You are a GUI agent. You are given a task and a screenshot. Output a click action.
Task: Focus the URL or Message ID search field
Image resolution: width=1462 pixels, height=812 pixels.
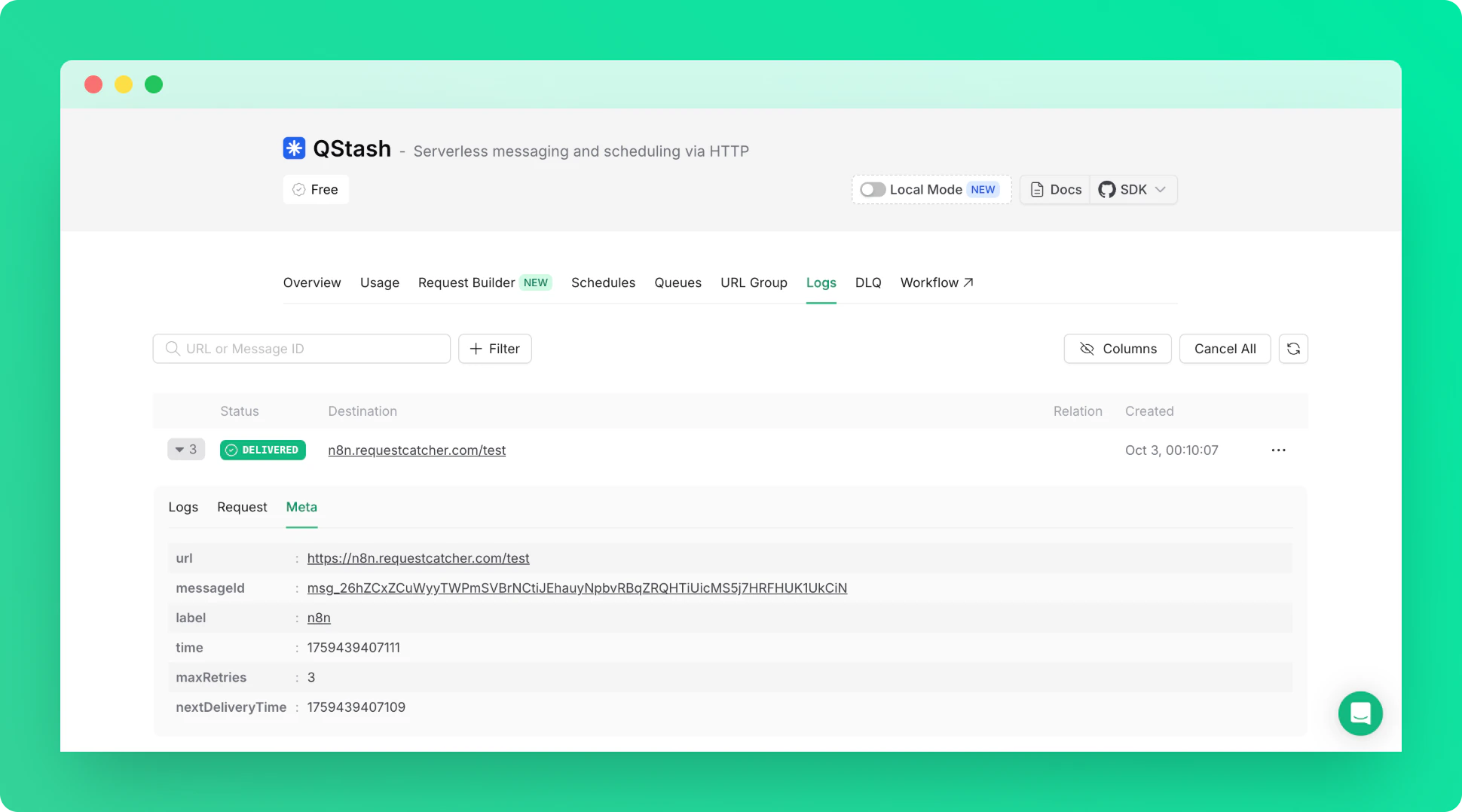click(301, 349)
